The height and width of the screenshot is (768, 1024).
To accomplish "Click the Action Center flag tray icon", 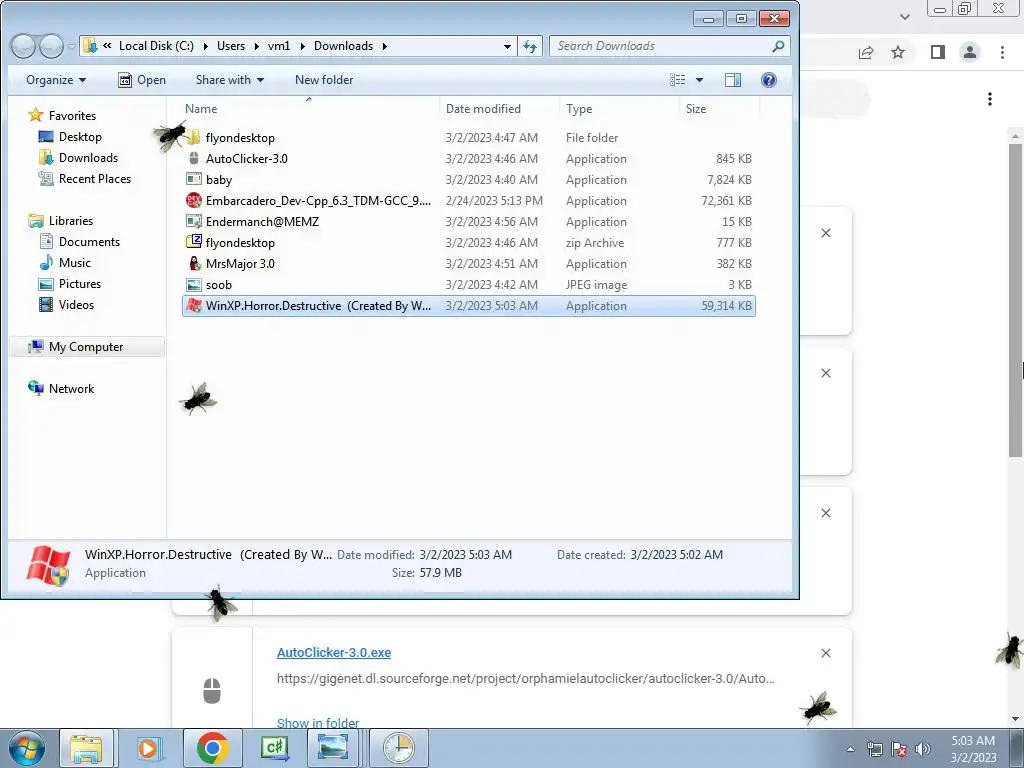I will coord(899,749).
